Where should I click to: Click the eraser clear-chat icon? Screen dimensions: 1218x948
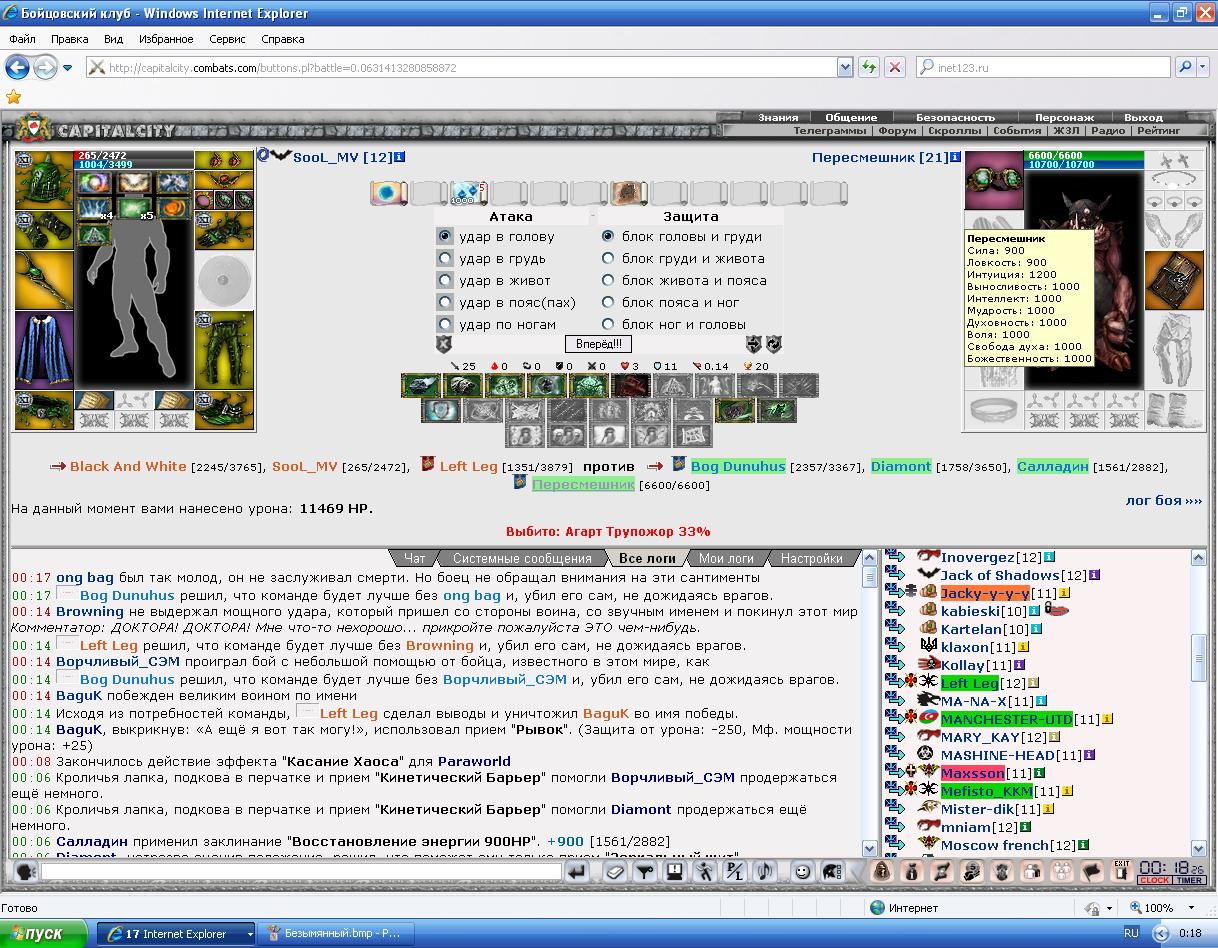616,872
